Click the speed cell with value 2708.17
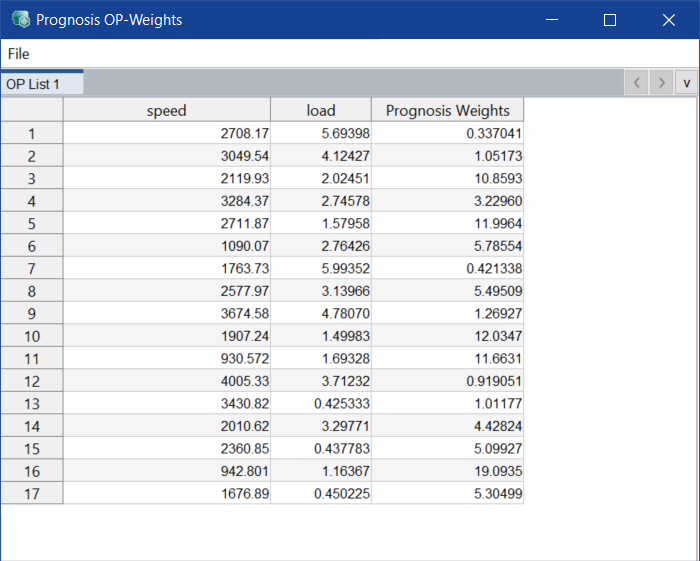Viewport: 700px width, 561px height. tap(166, 133)
